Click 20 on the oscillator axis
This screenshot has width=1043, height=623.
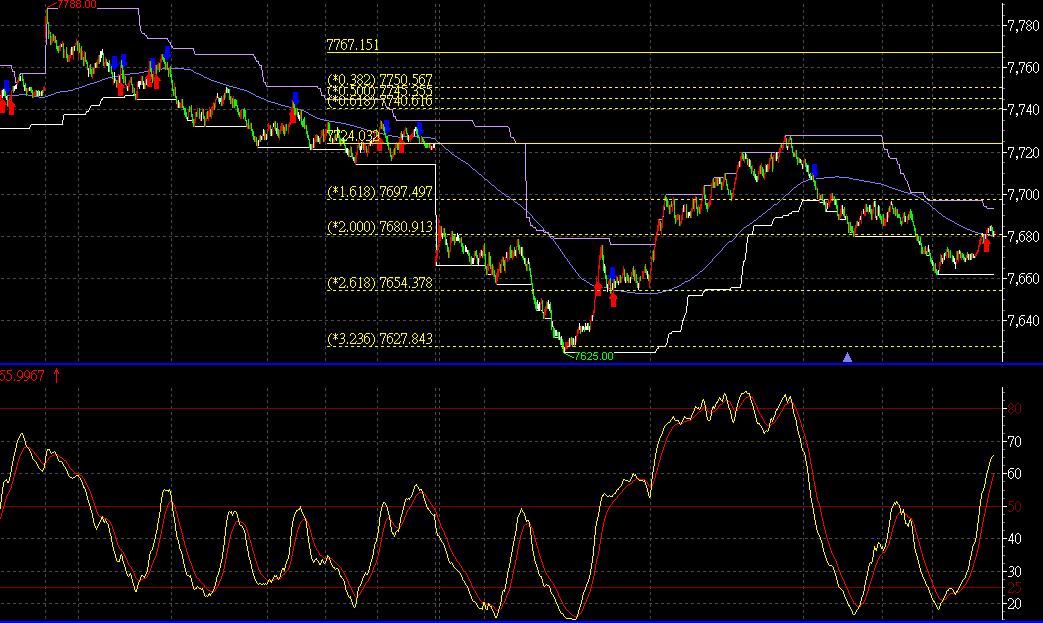click(x=1014, y=604)
